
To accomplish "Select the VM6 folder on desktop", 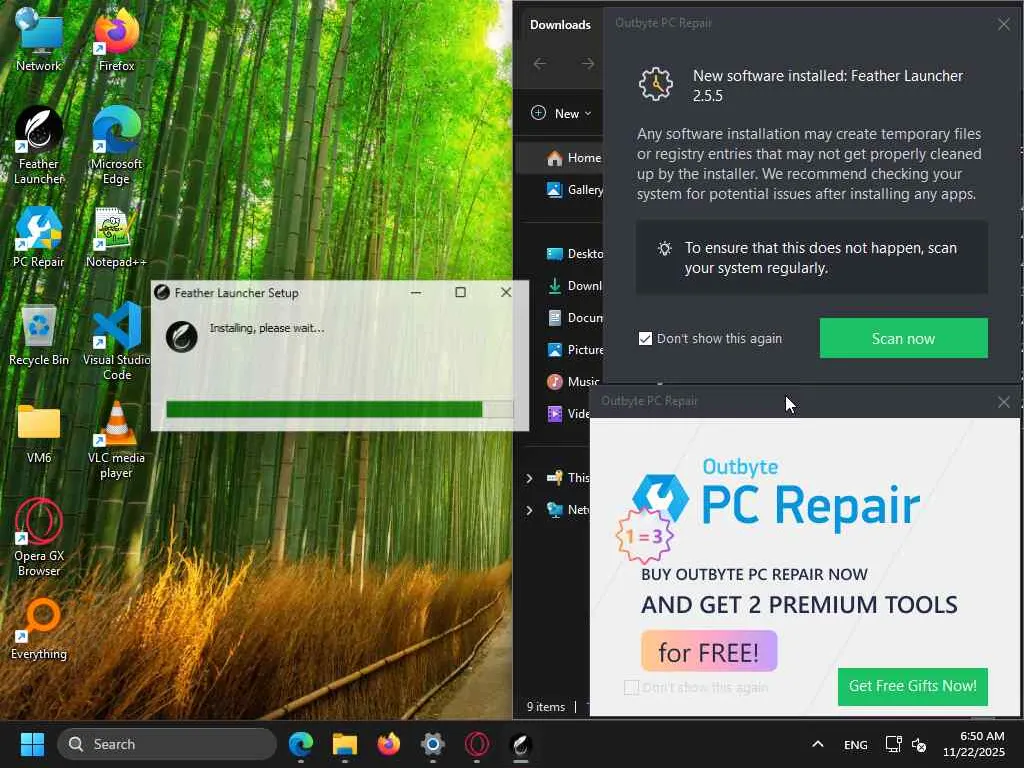I will (39, 432).
